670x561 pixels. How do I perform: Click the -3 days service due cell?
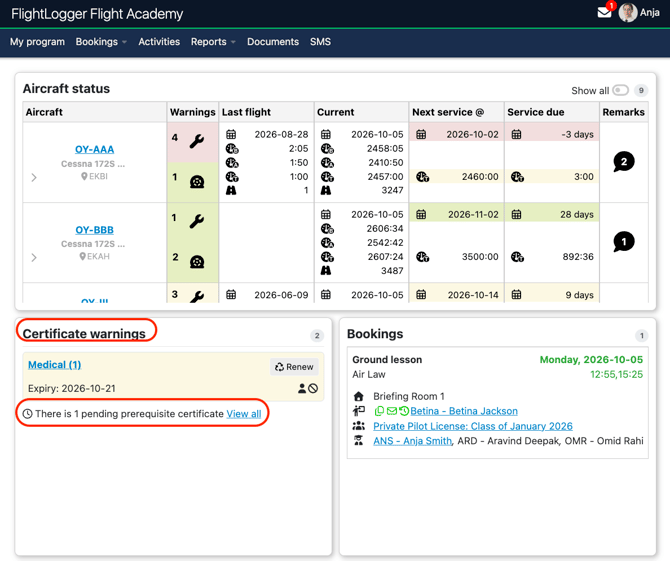click(552, 134)
